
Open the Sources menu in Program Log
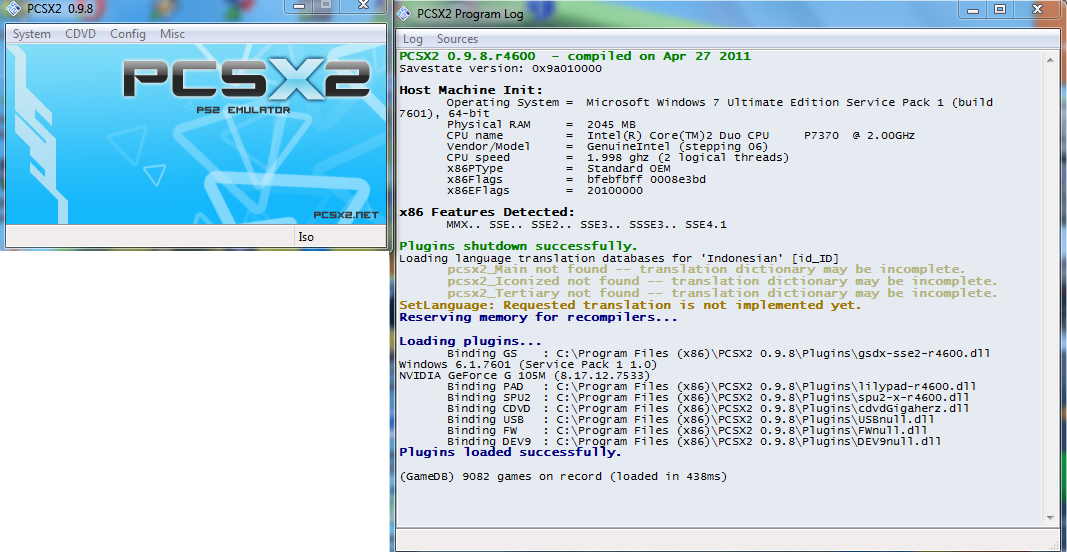click(457, 39)
